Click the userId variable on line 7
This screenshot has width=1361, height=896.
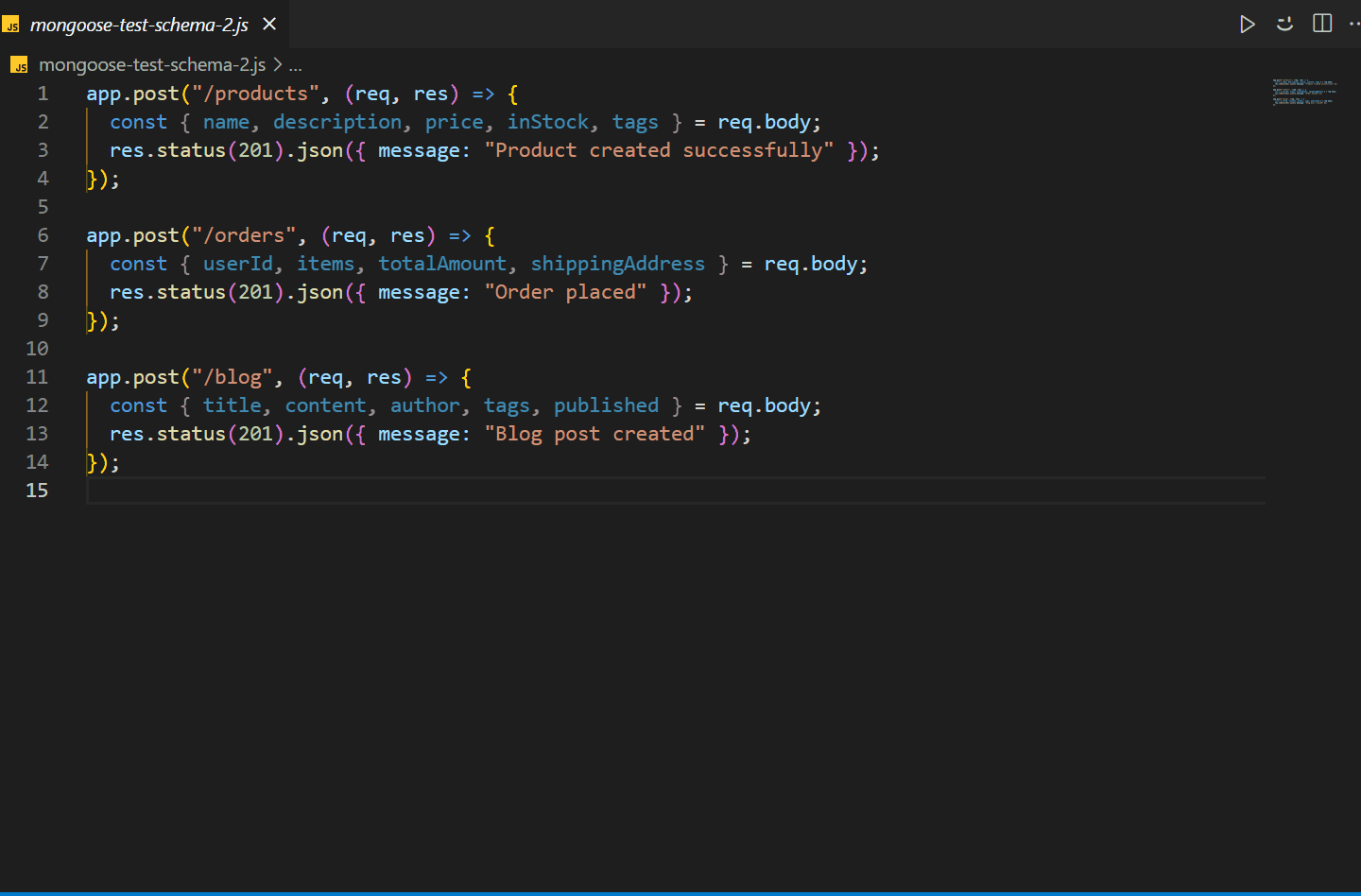238,264
